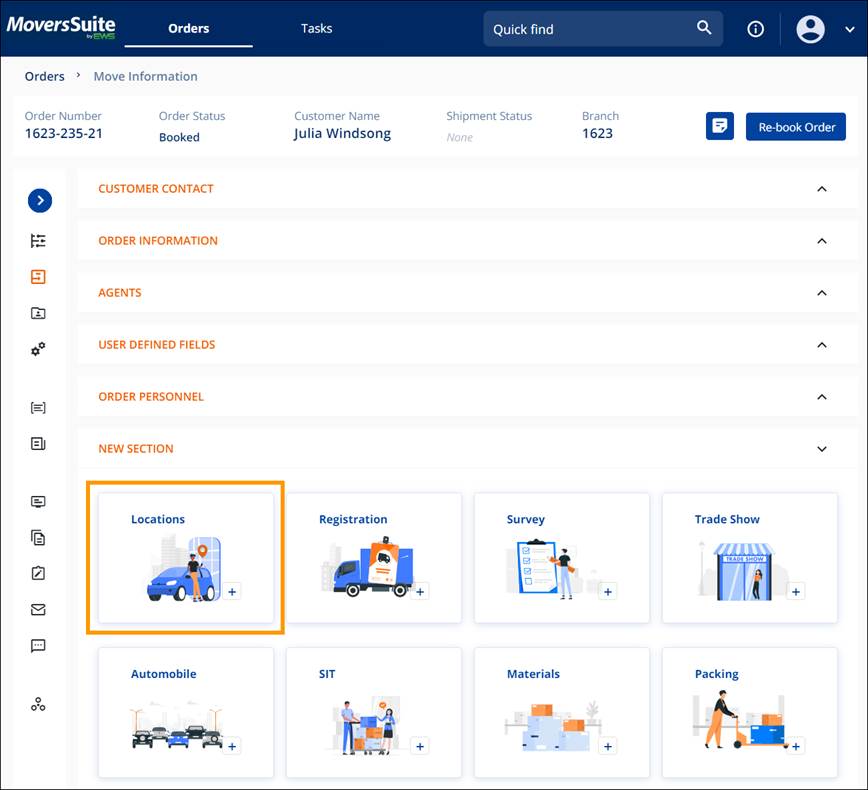868x790 pixels.
Task: Expand the NEW SECTION panel
Action: point(821,449)
